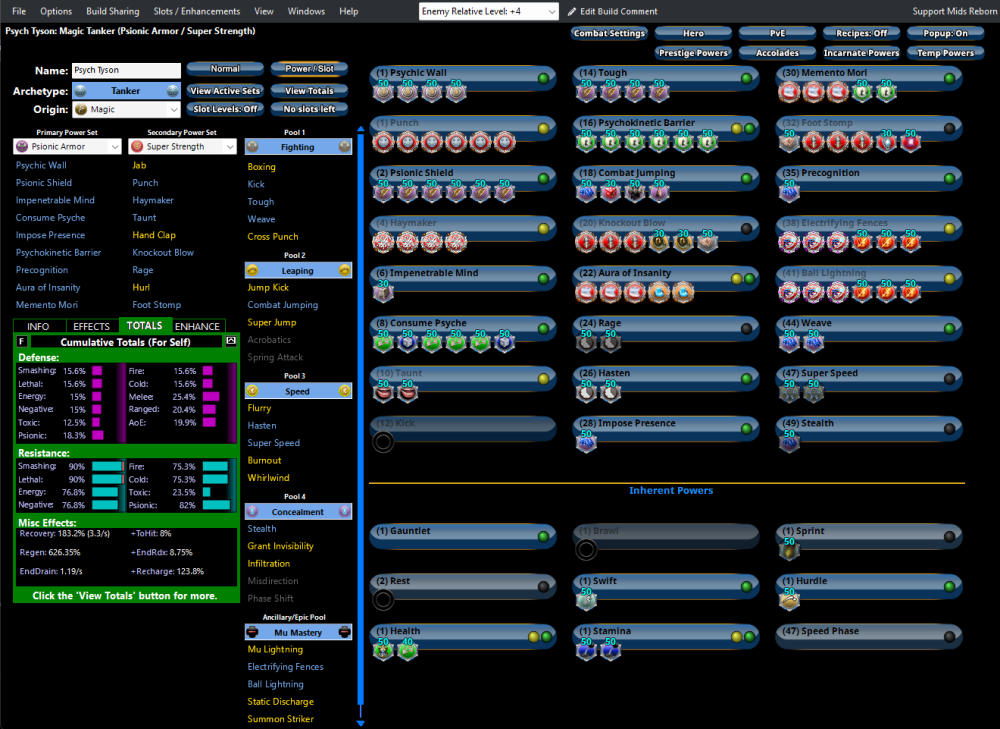Click previous archetype arrow left of Tanker
Image resolution: width=1000 pixels, height=729 pixels.
tap(81, 91)
